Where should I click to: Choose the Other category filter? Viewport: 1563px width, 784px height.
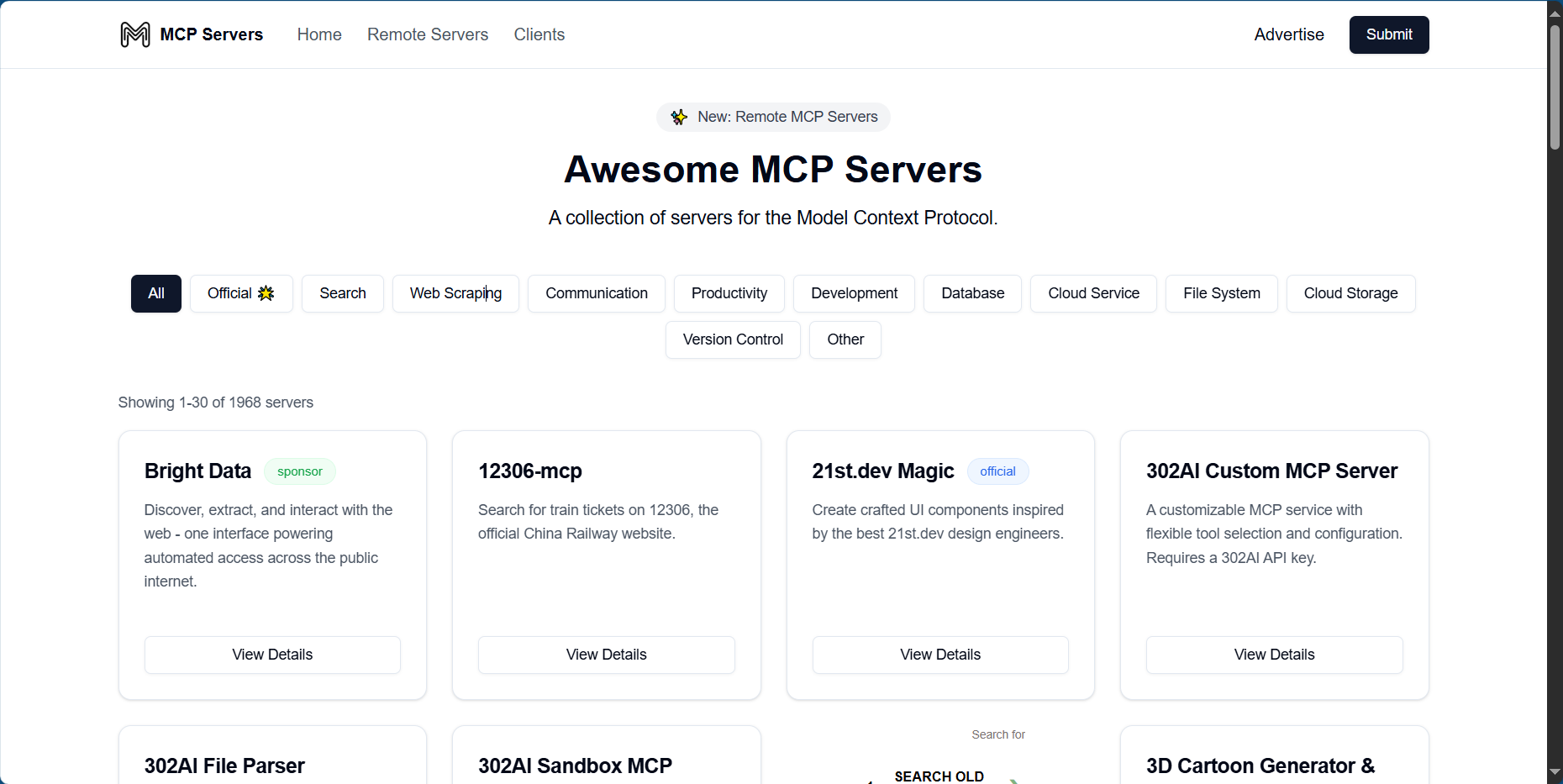coord(845,339)
